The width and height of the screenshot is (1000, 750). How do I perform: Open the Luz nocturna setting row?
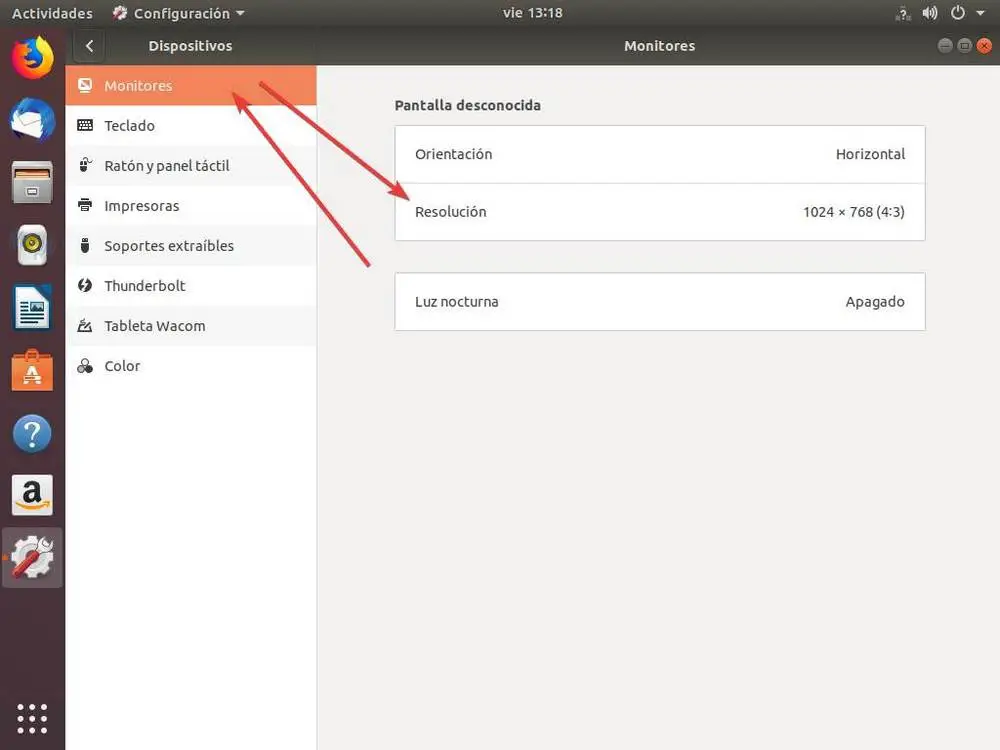click(659, 302)
